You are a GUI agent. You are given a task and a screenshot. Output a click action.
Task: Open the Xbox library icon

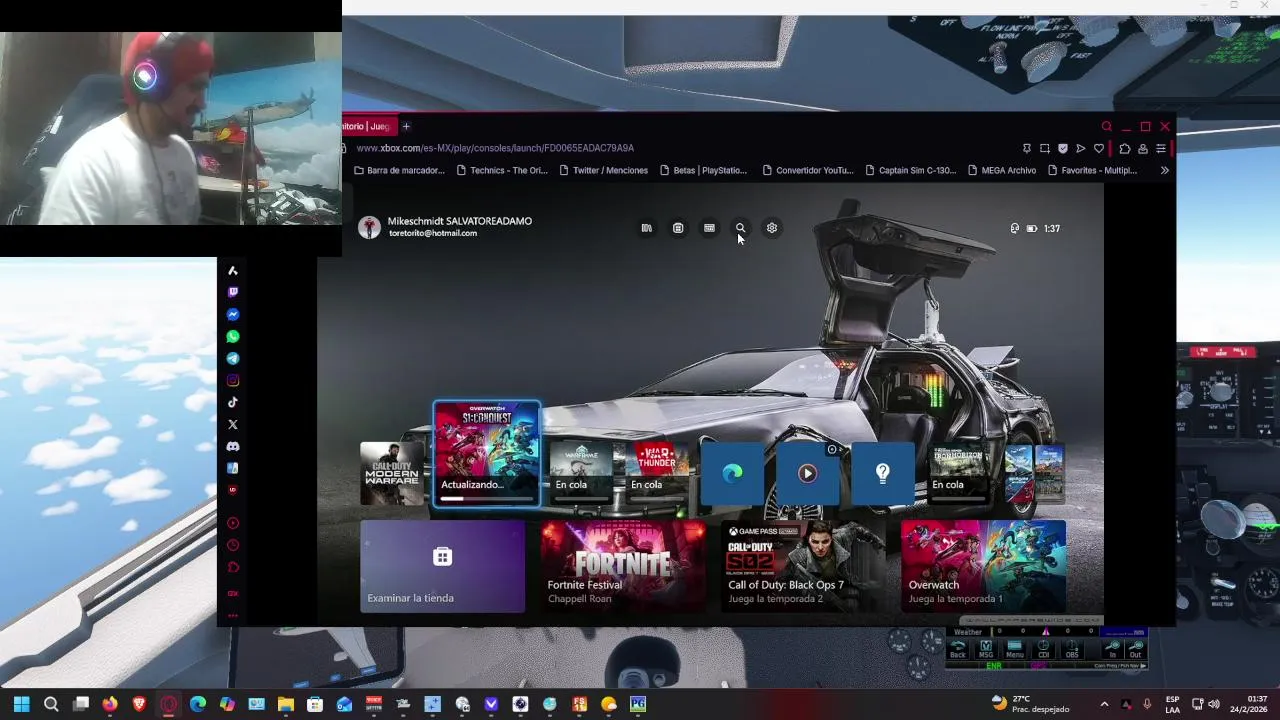647,228
